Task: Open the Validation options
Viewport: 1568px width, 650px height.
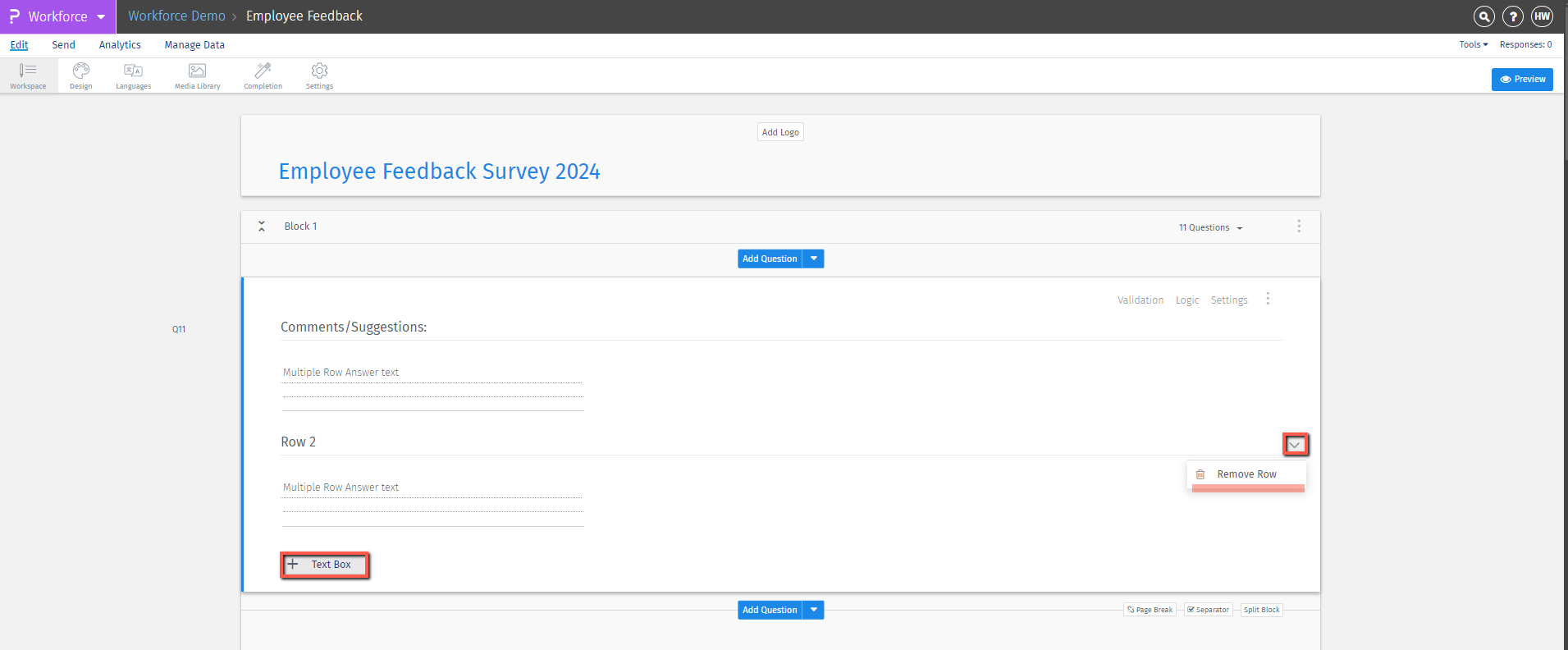Action: [x=1141, y=300]
